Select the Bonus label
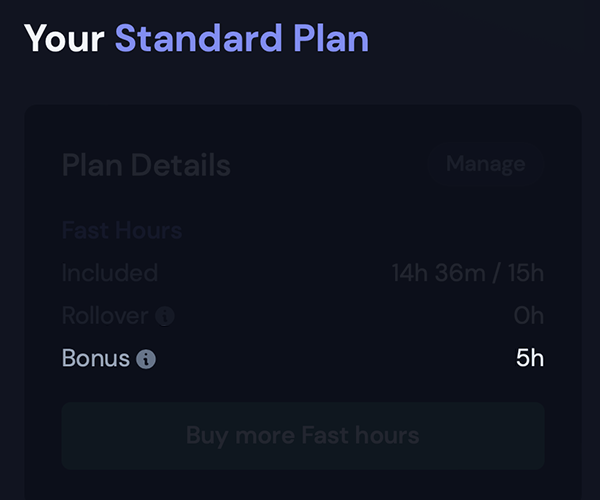 tap(96, 358)
